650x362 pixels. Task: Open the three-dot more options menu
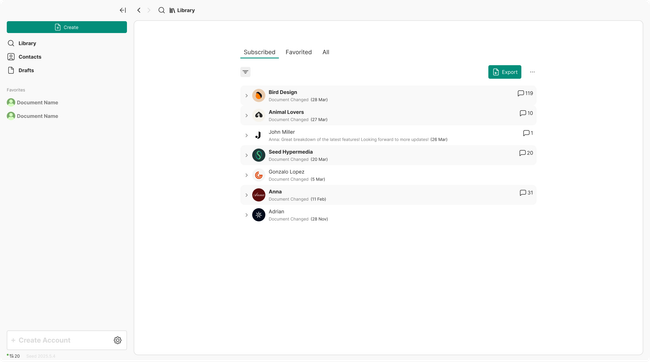[532, 72]
